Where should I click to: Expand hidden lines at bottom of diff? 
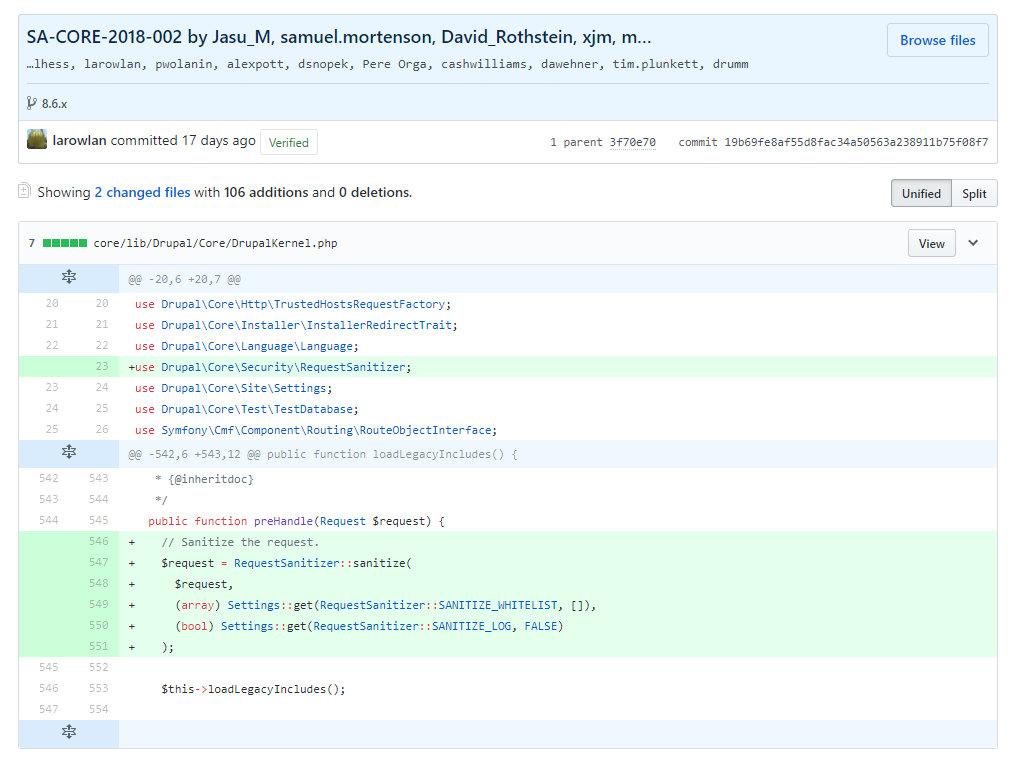click(69, 733)
